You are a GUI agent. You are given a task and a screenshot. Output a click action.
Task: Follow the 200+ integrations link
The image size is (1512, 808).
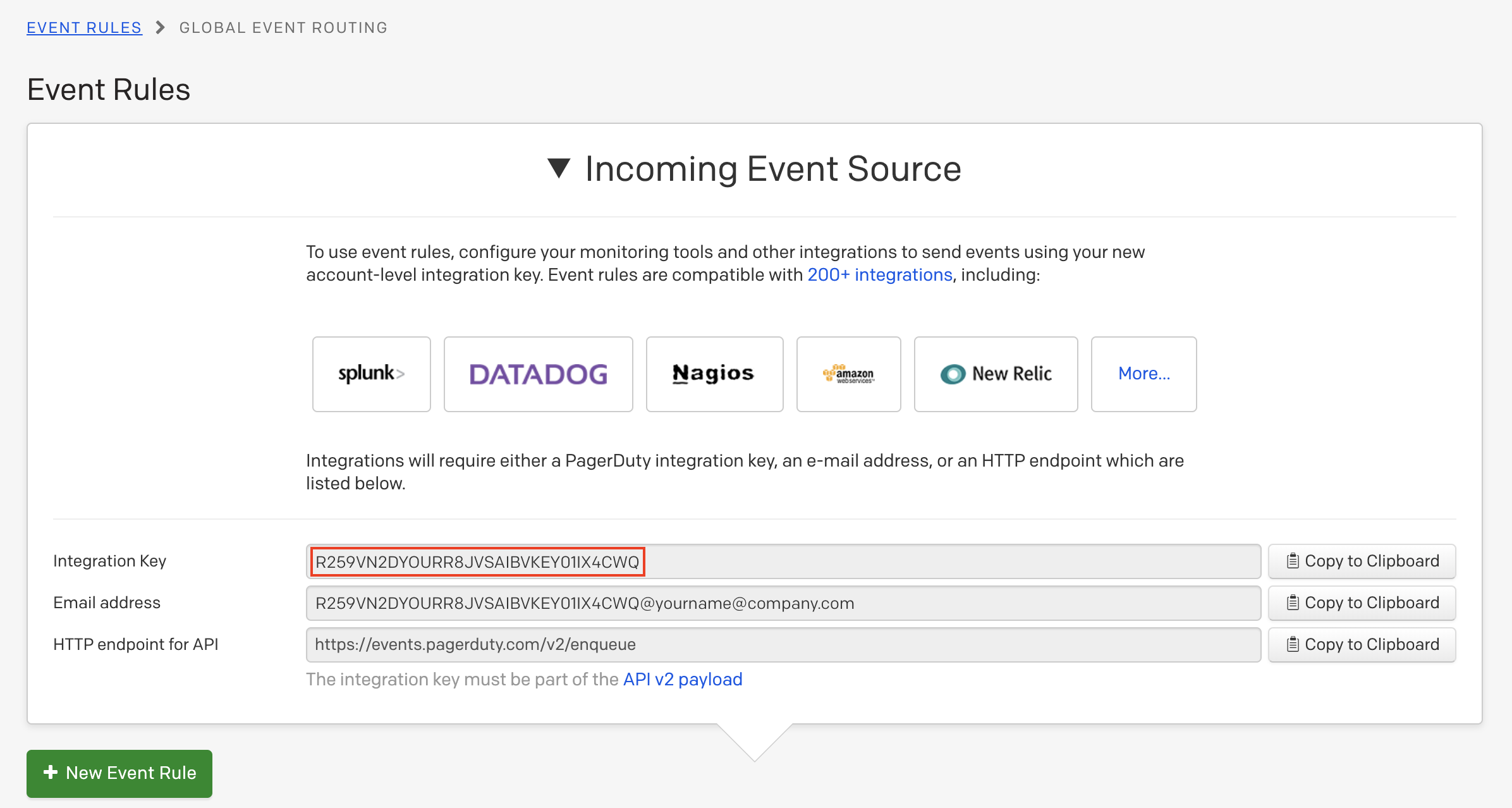pos(879,274)
